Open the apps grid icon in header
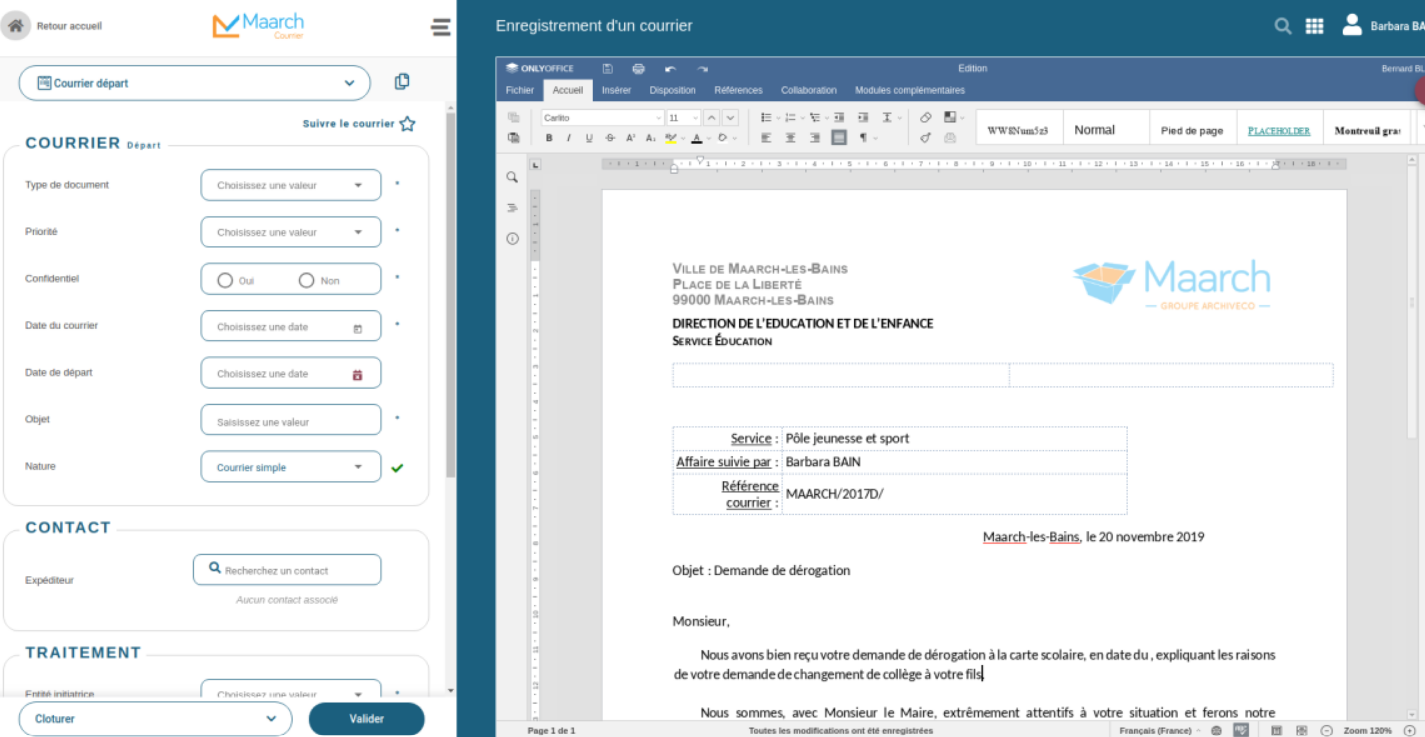The image size is (1425, 737). coord(1315,26)
